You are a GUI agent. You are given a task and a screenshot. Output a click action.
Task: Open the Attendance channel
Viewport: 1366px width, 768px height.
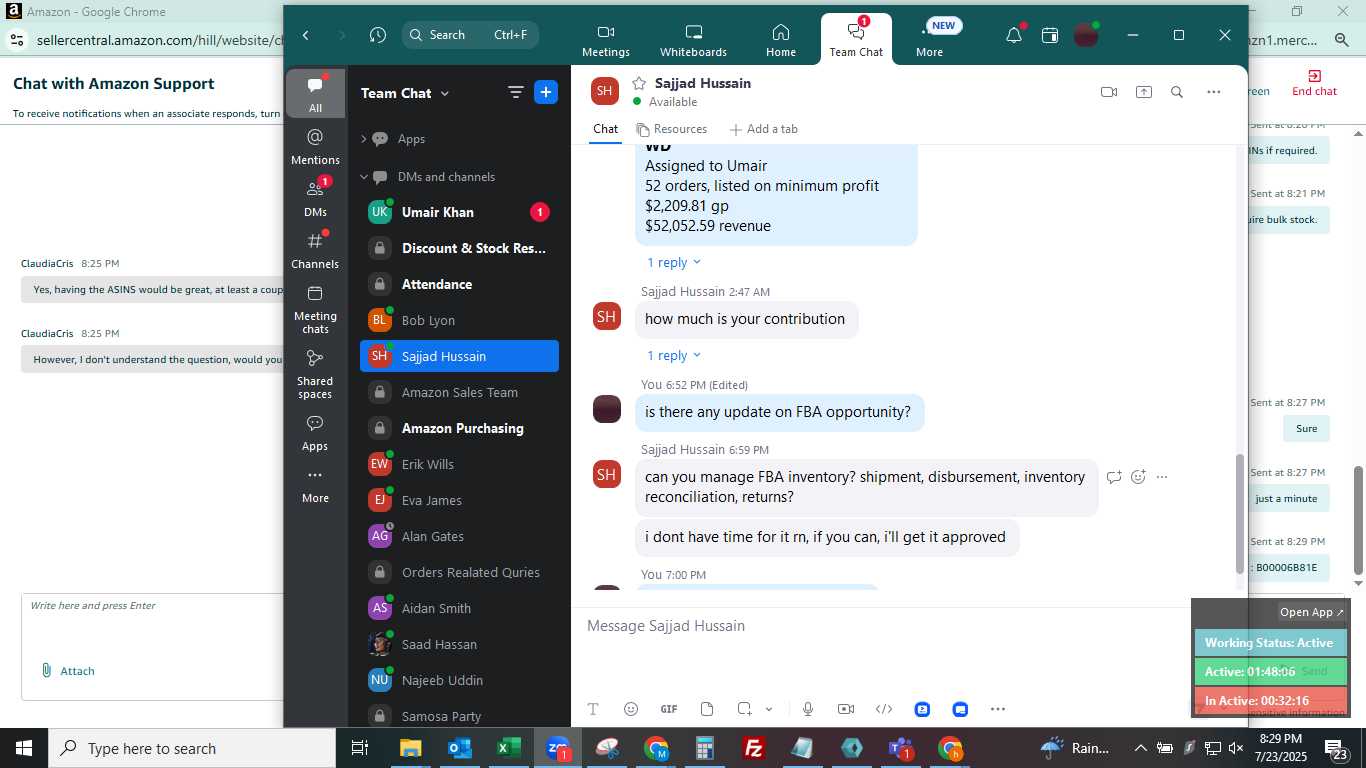coord(459,284)
